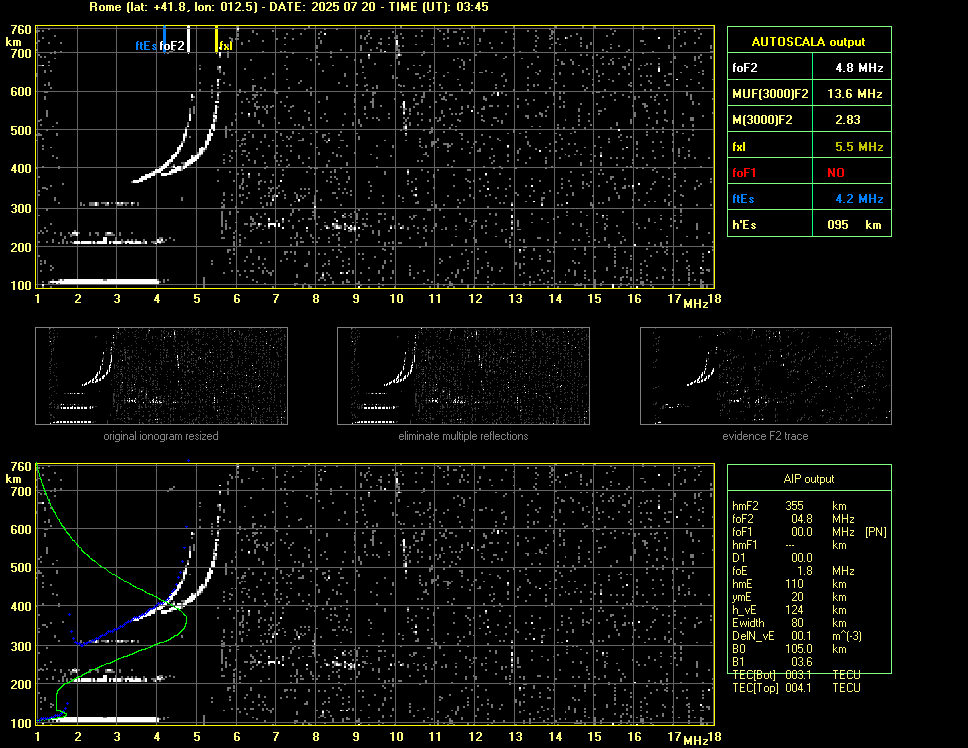Click the [PN] tag in AIP panel

pos(875,532)
